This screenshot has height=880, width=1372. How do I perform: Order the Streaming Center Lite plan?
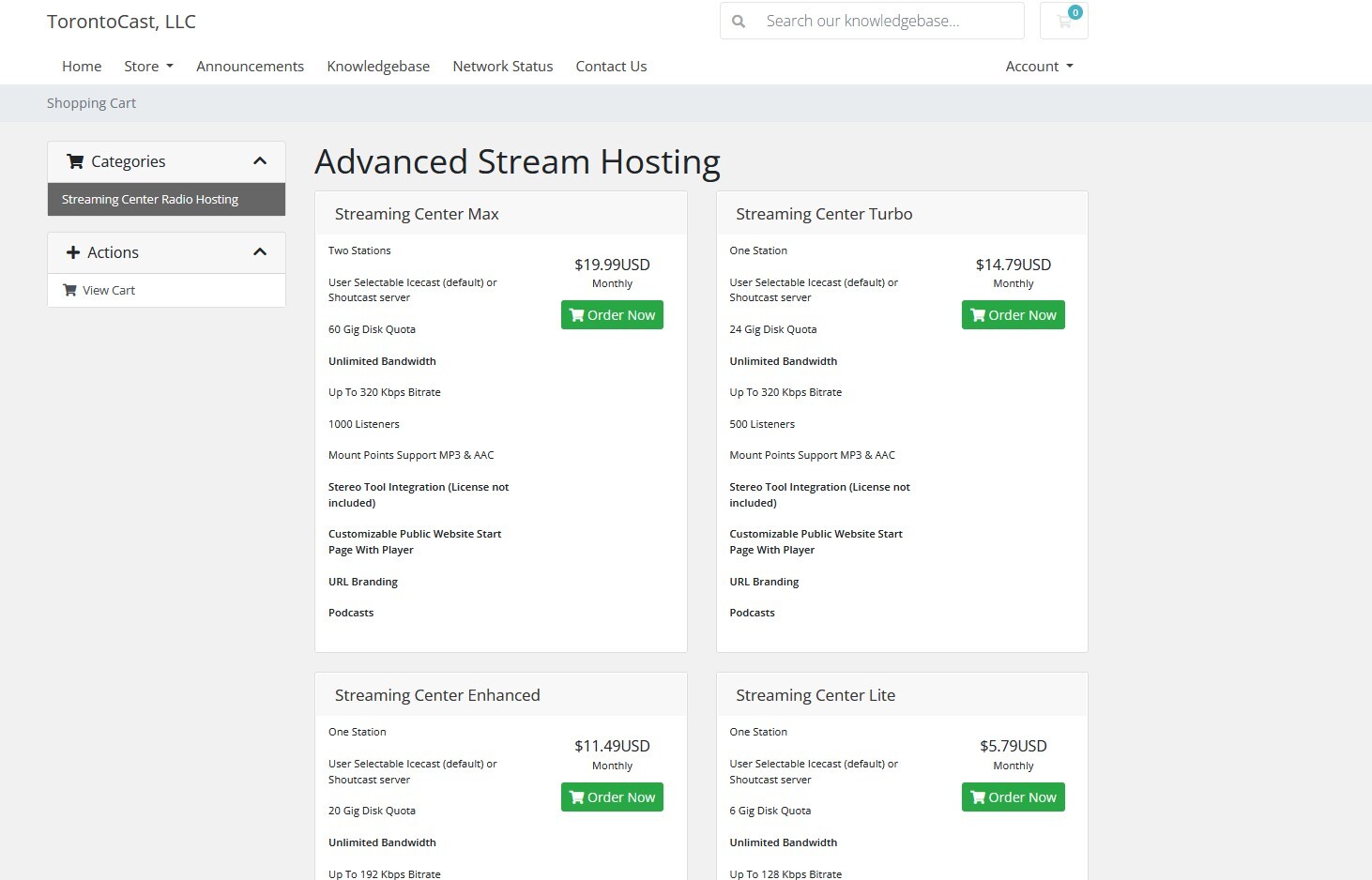coord(1014,797)
